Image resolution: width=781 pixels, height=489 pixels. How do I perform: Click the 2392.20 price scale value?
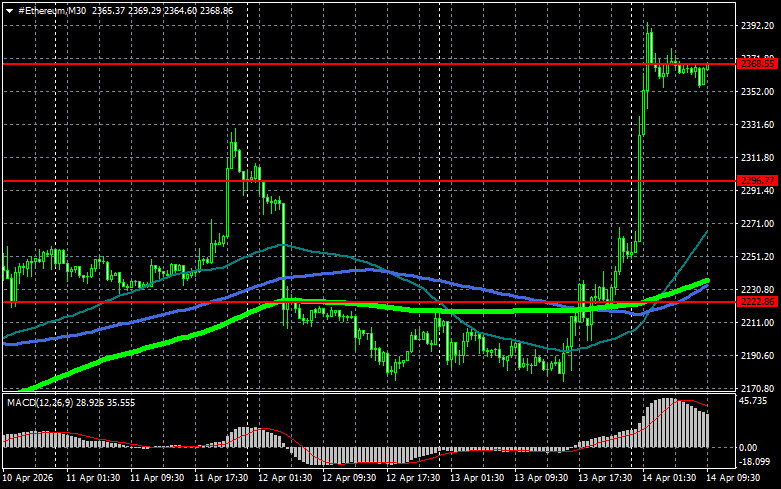point(757,26)
